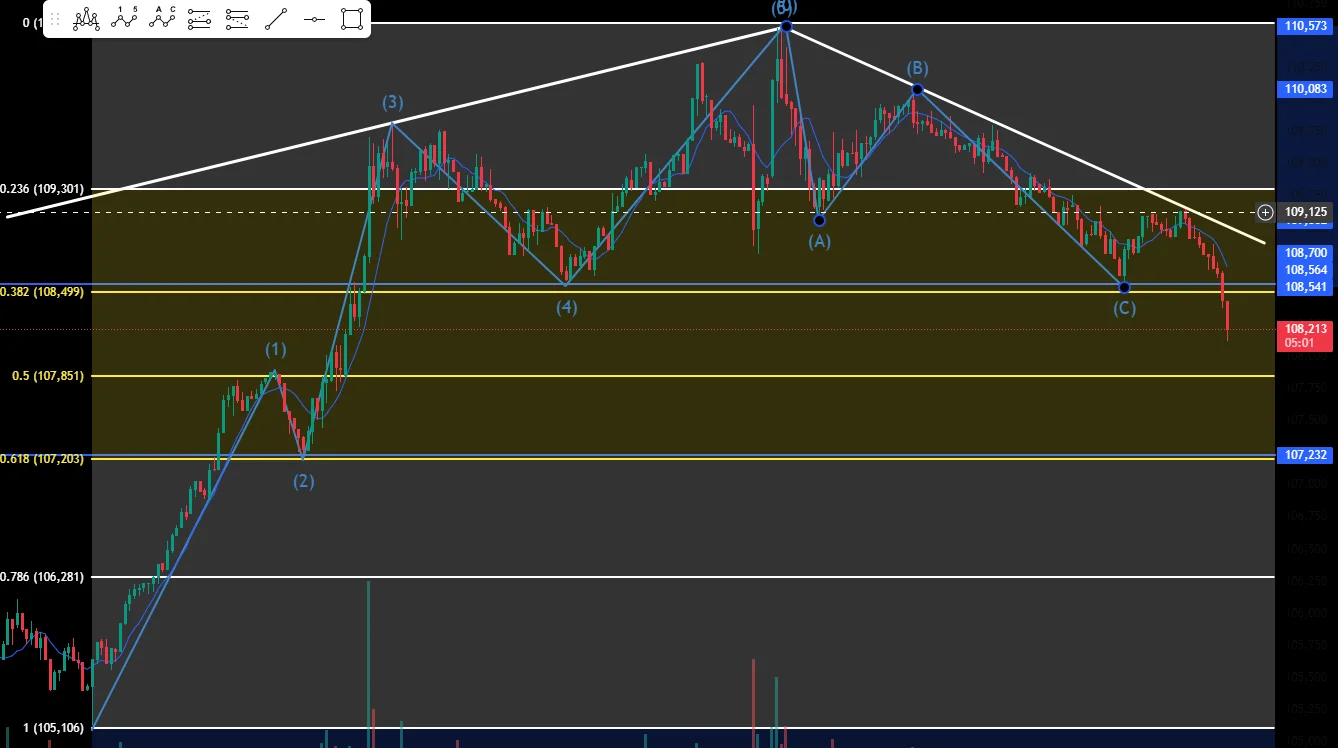Select the Trend Line drawing tool
The image size is (1338, 748).
click(x=276, y=19)
